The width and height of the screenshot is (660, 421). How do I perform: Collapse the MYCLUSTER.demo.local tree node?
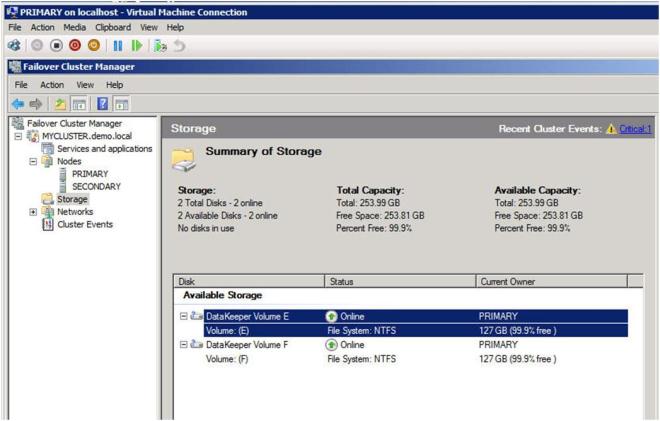tap(21, 136)
